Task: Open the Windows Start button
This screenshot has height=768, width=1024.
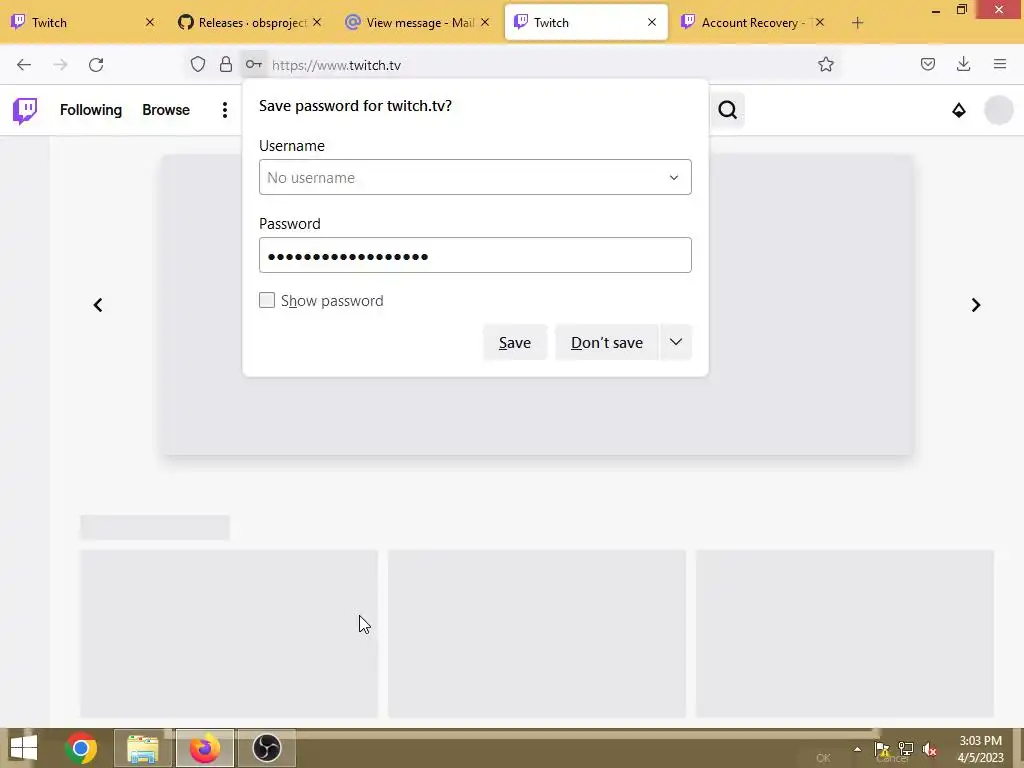Action: click(x=24, y=748)
